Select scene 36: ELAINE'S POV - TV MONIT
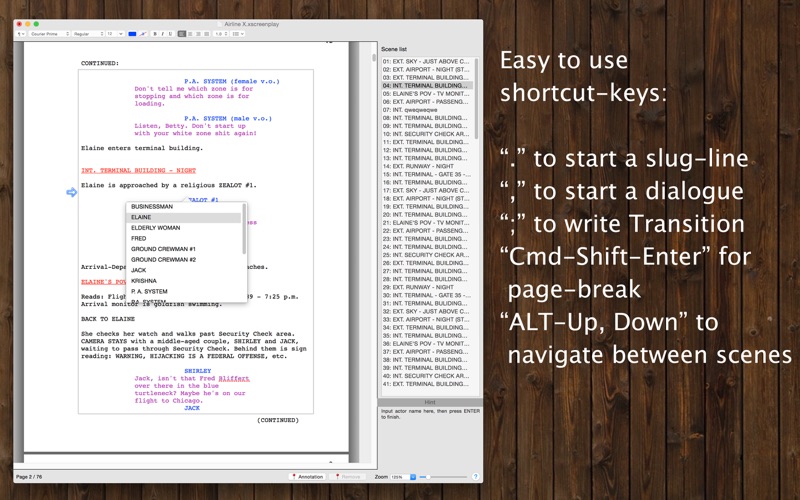This screenshot has height=500, width=800. (x=426, y=344)
